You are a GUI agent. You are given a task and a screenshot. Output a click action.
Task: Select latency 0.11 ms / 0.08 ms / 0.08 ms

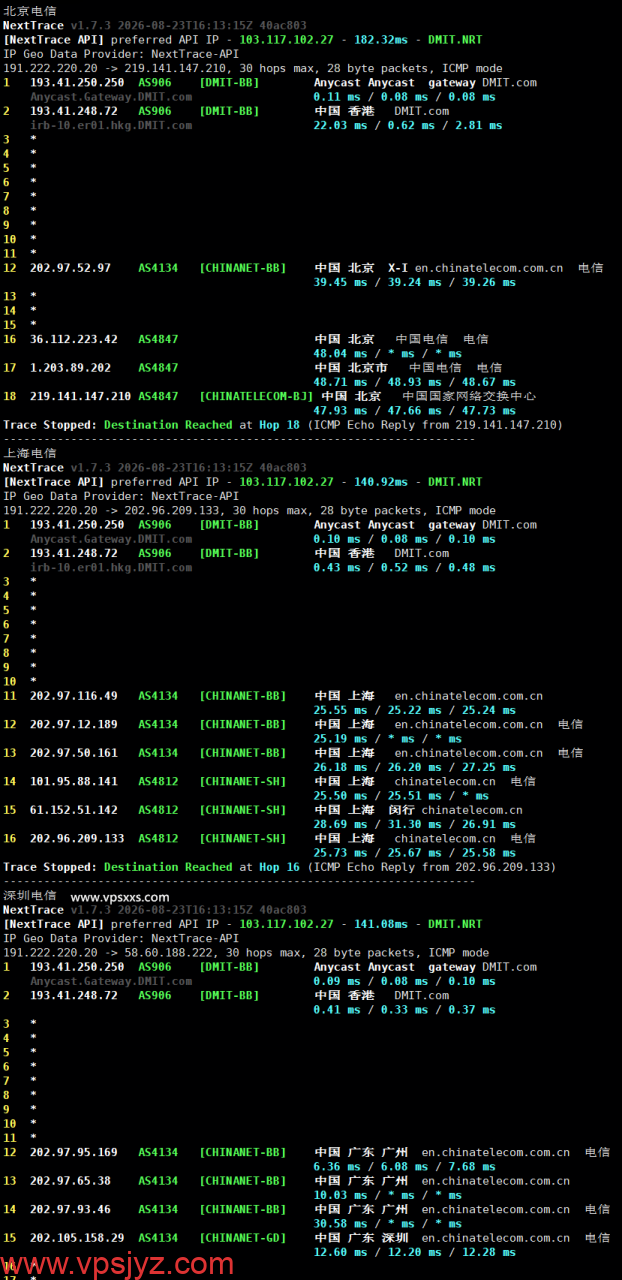point(405,97)
